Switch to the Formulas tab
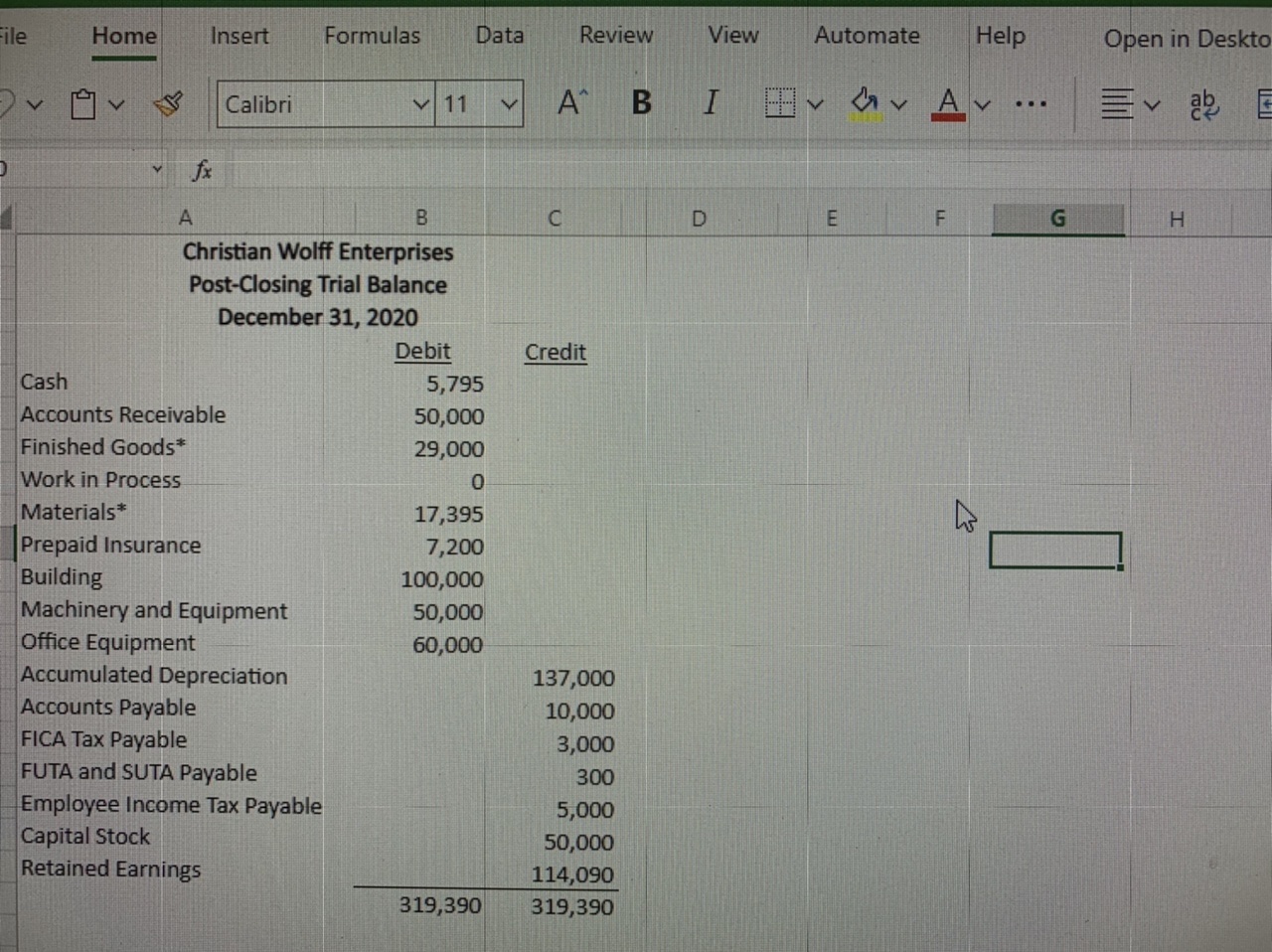This screenshot has width=1272, height=952. pos(372,36)
